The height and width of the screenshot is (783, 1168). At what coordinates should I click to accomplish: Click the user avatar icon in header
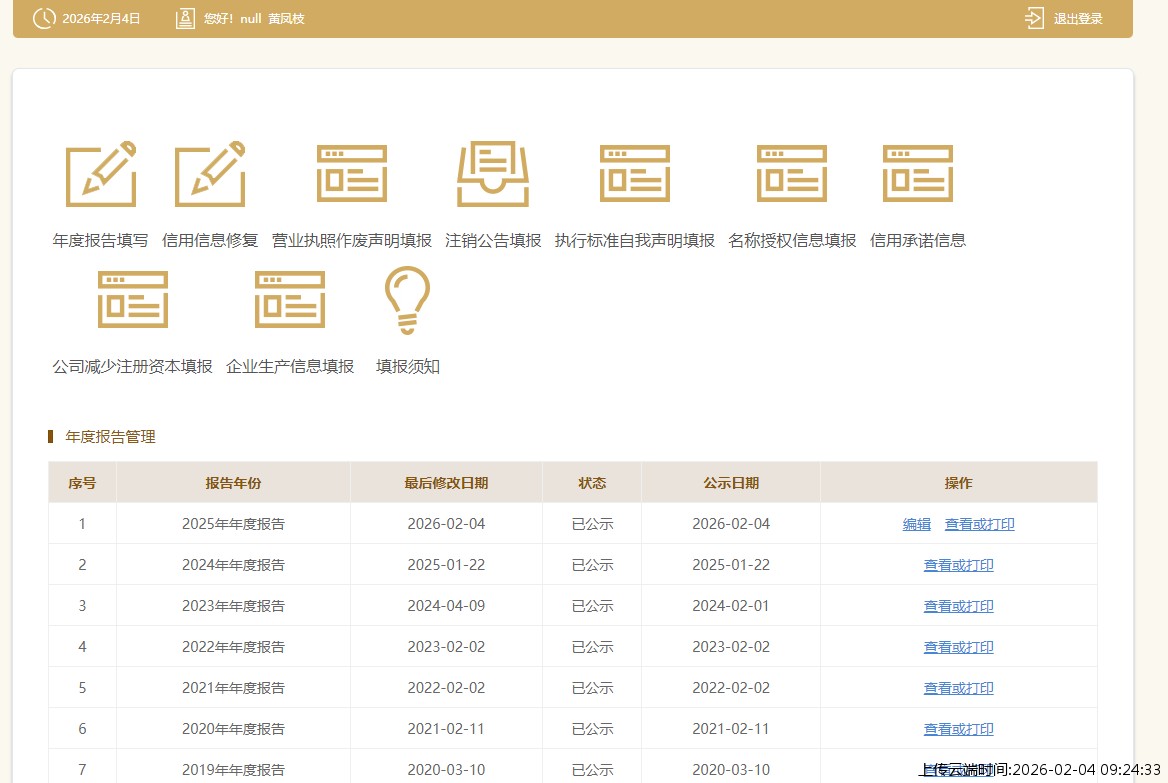click(x=185, y=18)
